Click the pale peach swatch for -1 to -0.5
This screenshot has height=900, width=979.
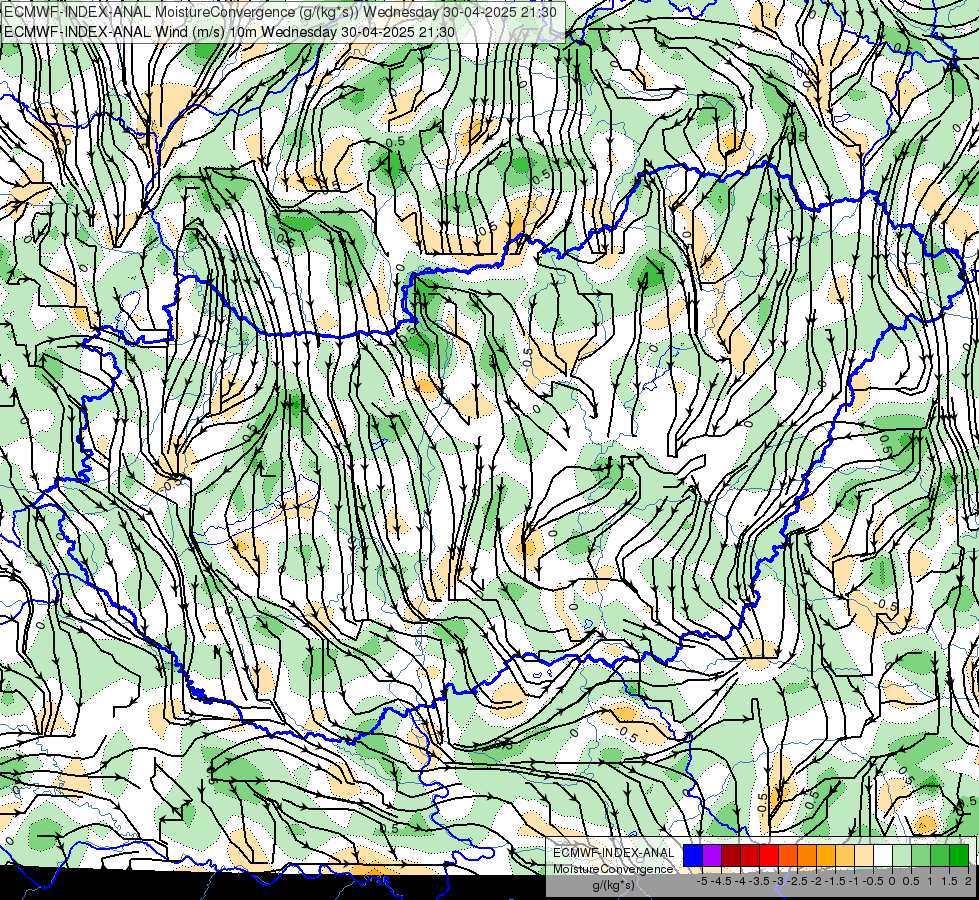click(863, 856)
